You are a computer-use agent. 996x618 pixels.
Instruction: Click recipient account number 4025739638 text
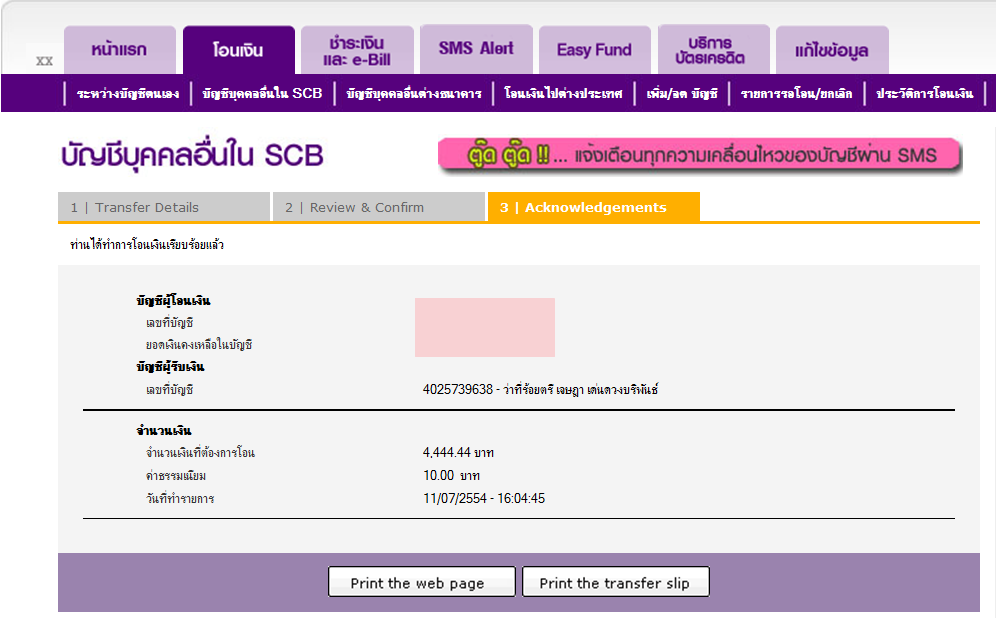(x=458, y=389)
